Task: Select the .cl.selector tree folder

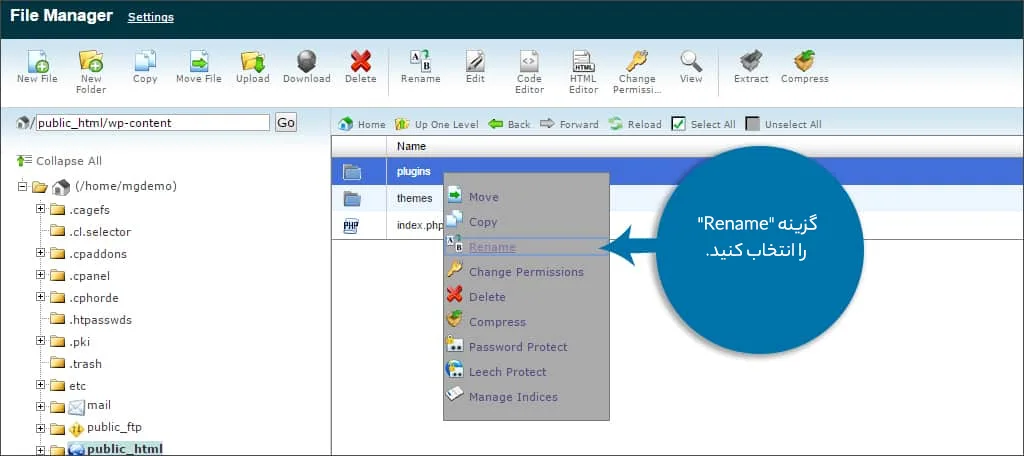Action: click(99, 232)
